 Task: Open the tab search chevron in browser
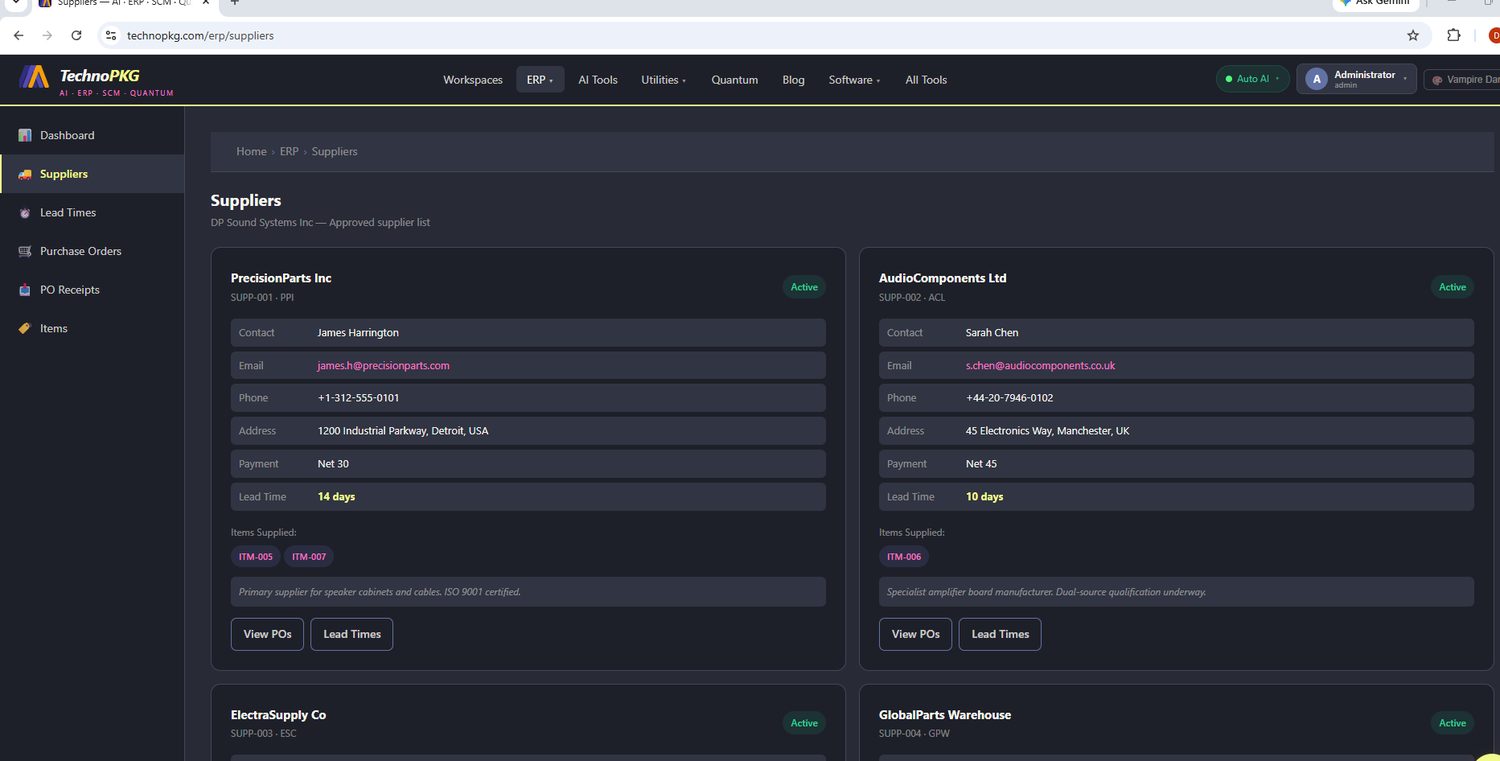[x=16, y=3]
